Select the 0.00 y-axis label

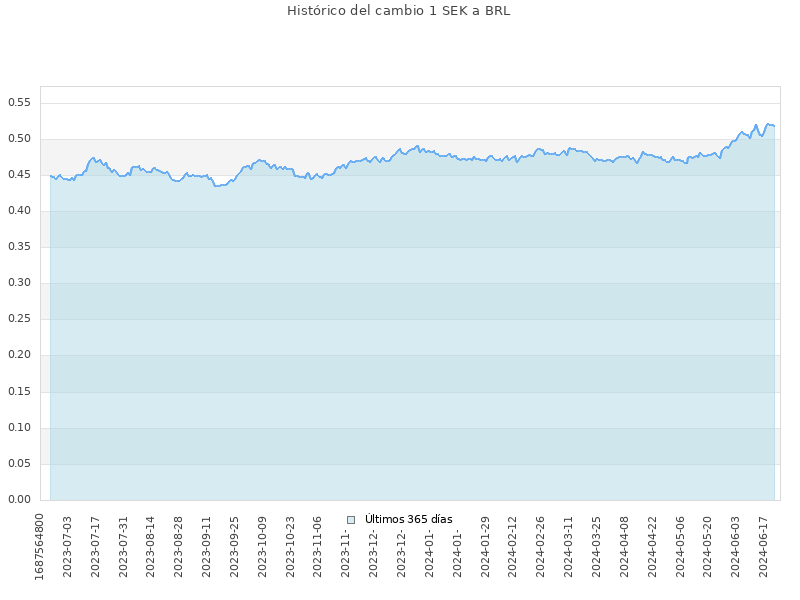(x=20, y=500)
